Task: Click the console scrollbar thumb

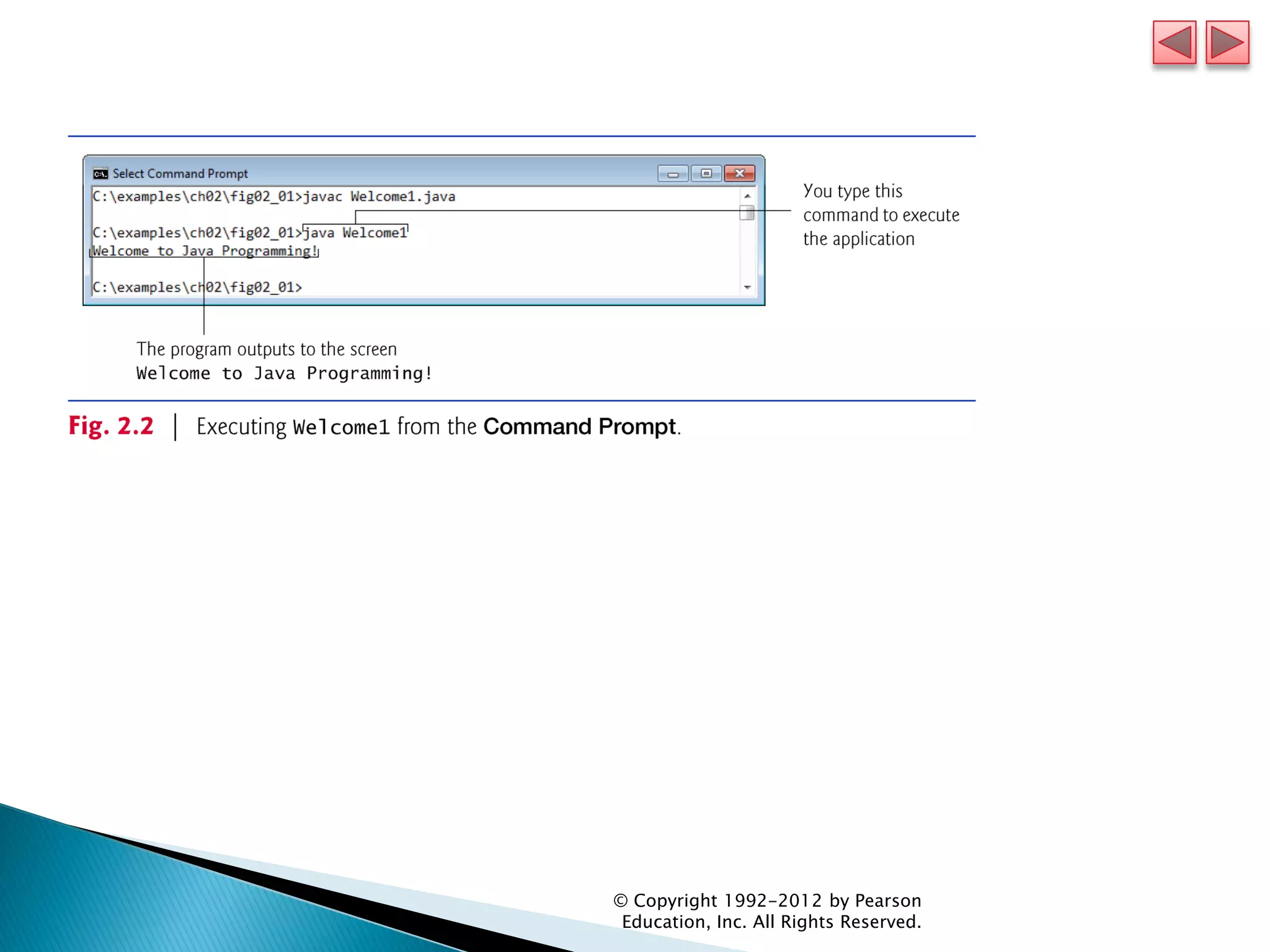Action: click(x=747, y=213)
